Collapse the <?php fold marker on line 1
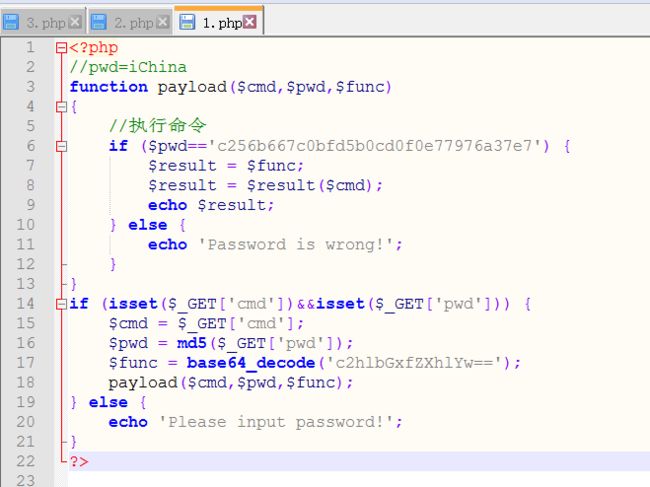The width and height of the screenshot is (650, 487). click(x=61, y=48)
